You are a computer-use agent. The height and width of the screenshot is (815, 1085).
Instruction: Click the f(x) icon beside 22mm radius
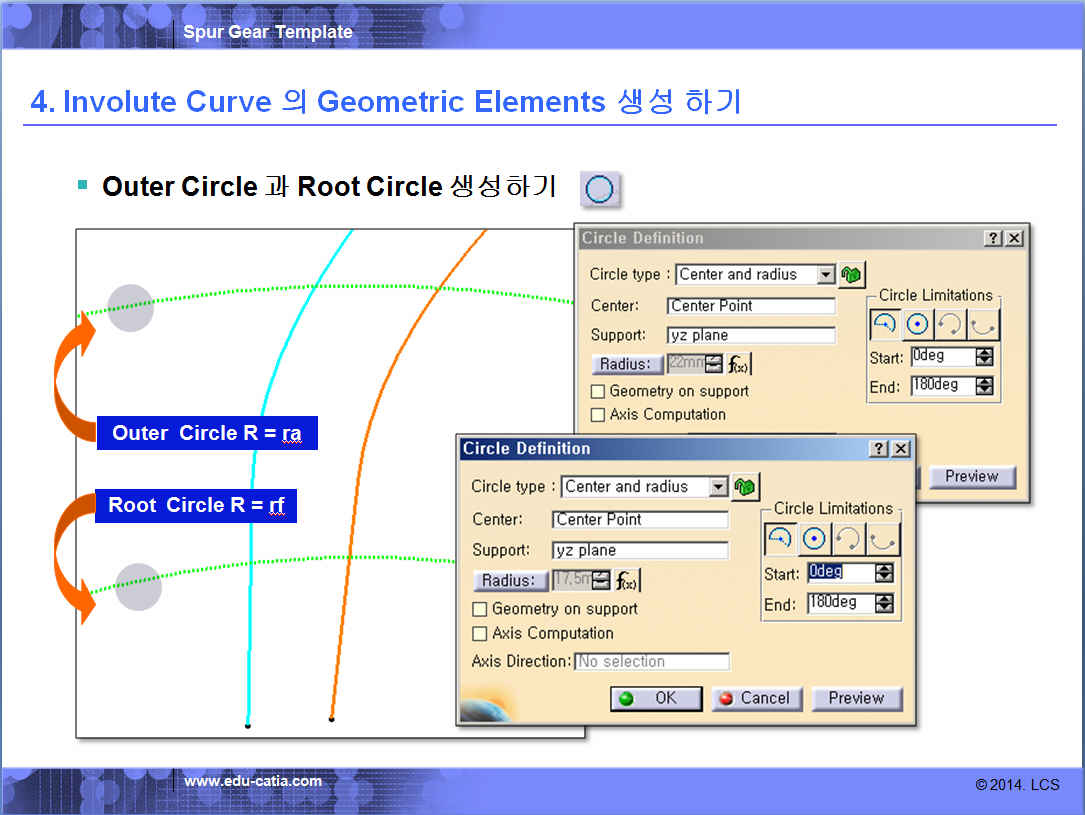(x=738, y=364)
